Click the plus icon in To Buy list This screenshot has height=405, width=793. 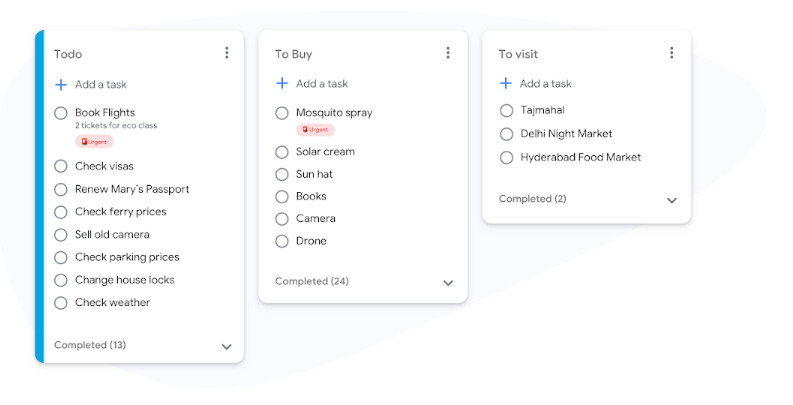tap(282, 84)
